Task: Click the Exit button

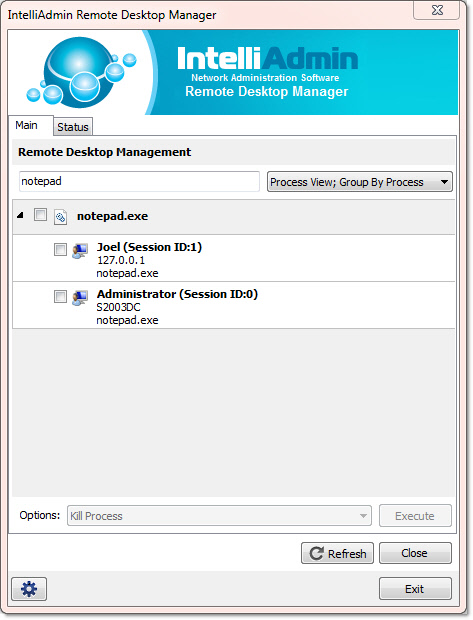Action: point(415,589)
